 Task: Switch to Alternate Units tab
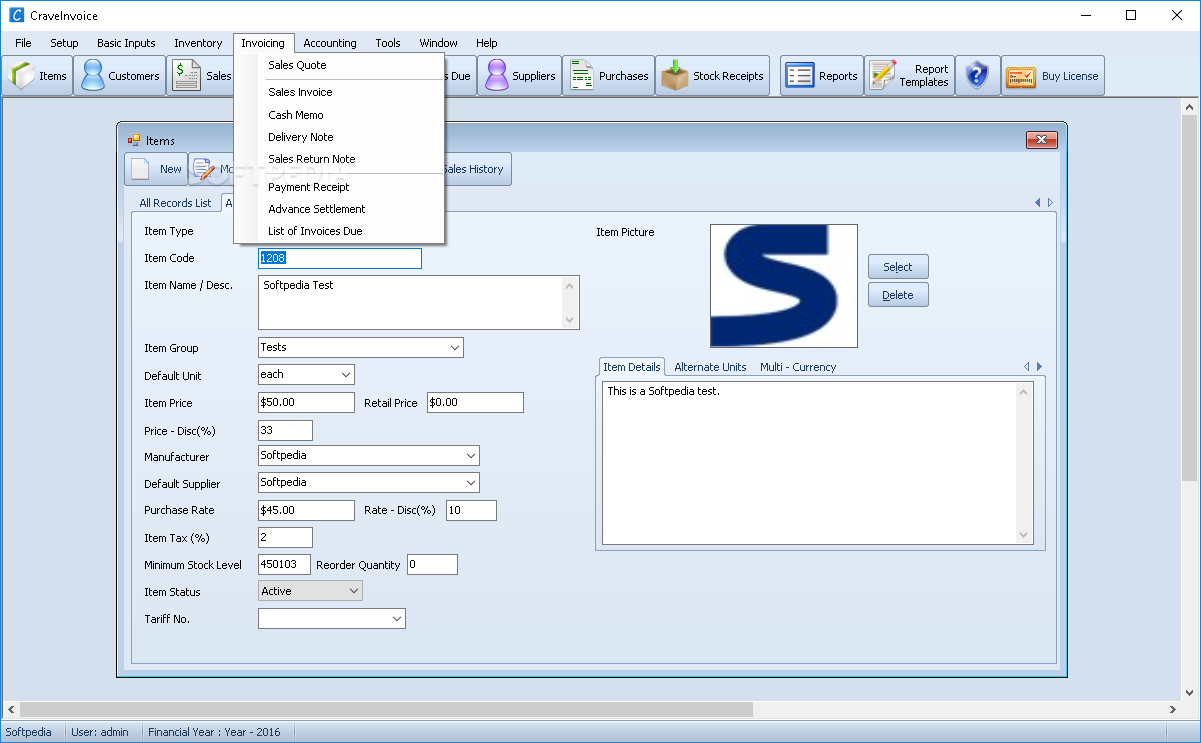[x=710, y=367]
